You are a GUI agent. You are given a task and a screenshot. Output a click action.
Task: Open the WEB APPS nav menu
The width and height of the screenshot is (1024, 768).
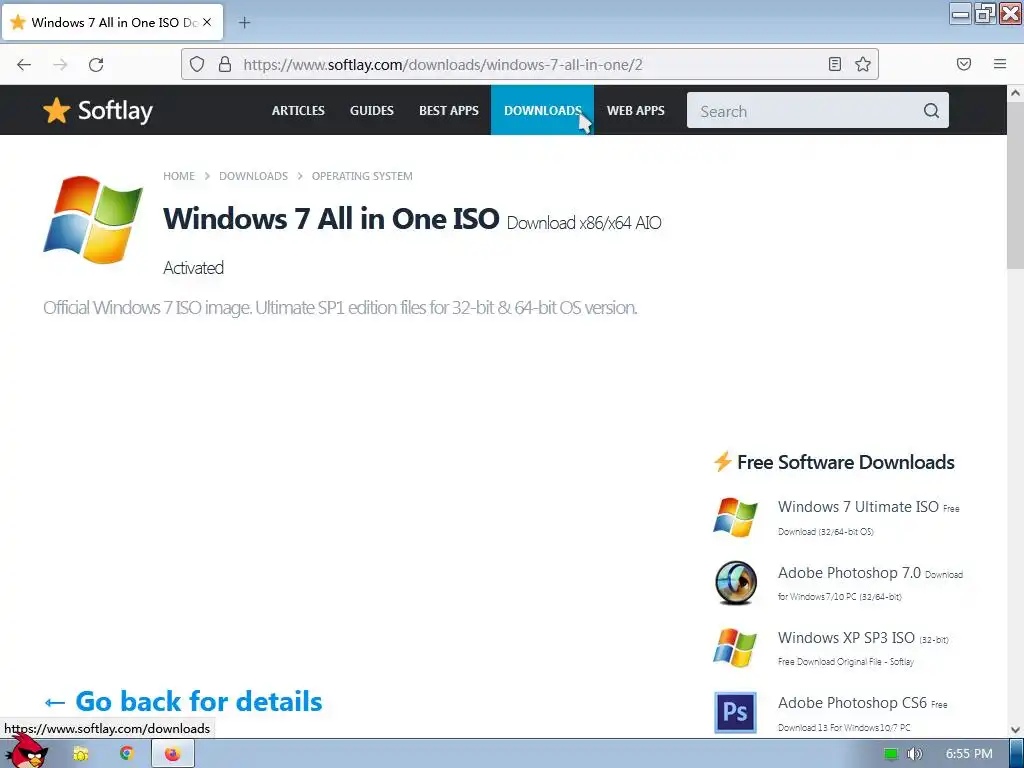tap(635, 110)
